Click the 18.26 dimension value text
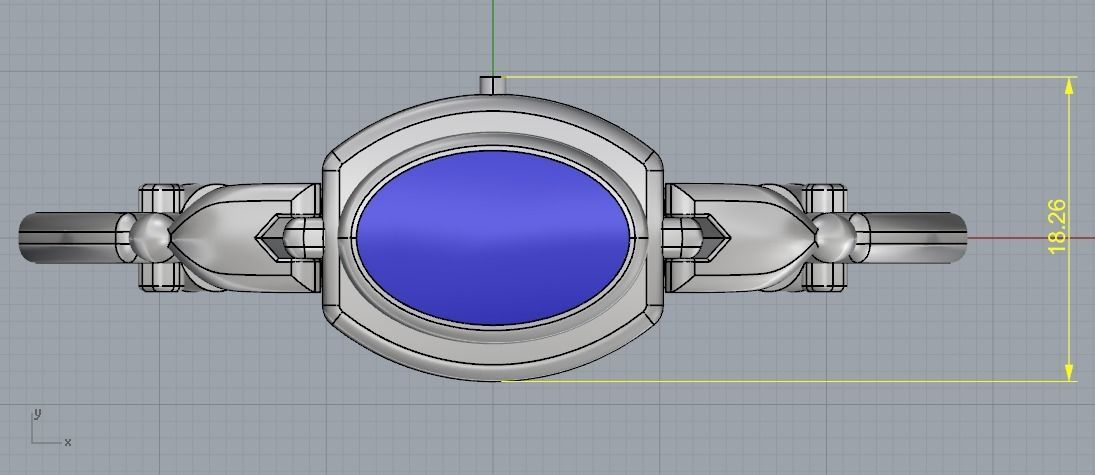Viewport: 1095px width, 475px height. click(x=1057, y=226)
